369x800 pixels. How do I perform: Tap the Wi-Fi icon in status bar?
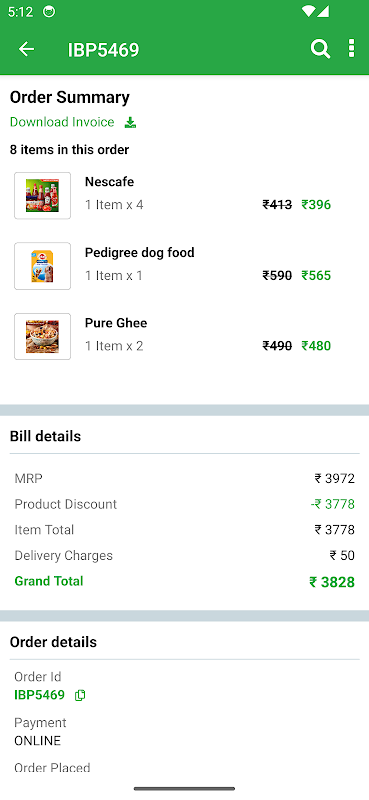(x=308, y=11)
